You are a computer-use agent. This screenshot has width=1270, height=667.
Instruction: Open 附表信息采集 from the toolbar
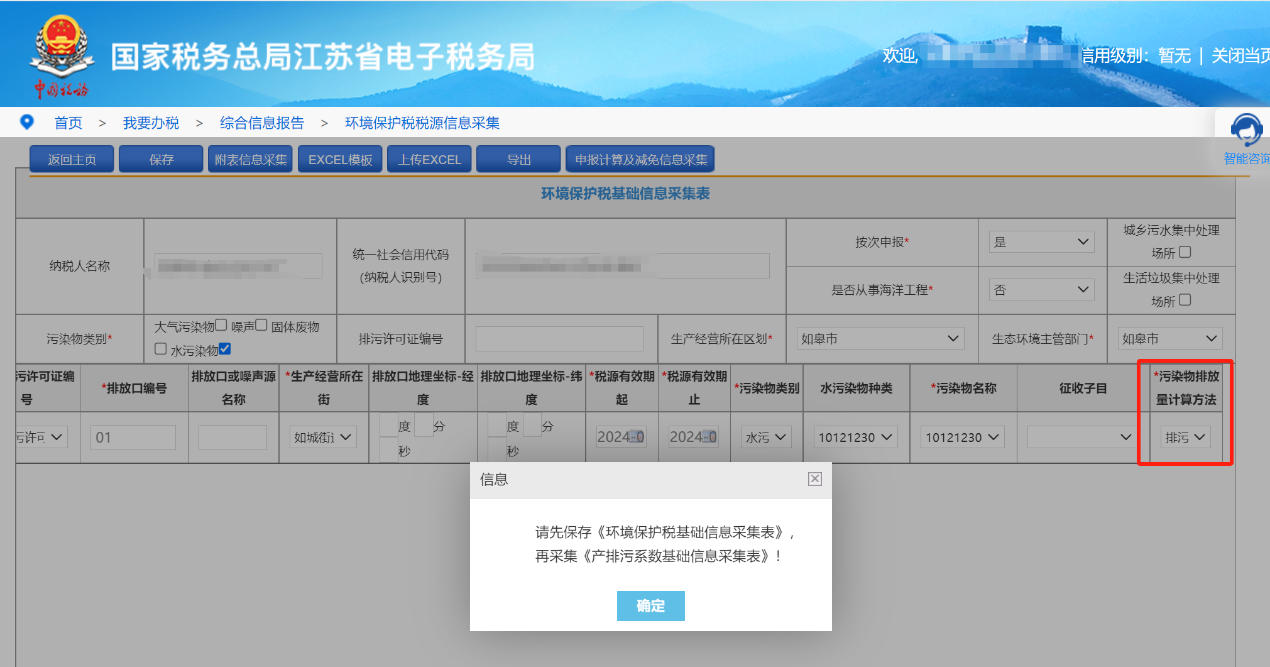click(250, 160)
